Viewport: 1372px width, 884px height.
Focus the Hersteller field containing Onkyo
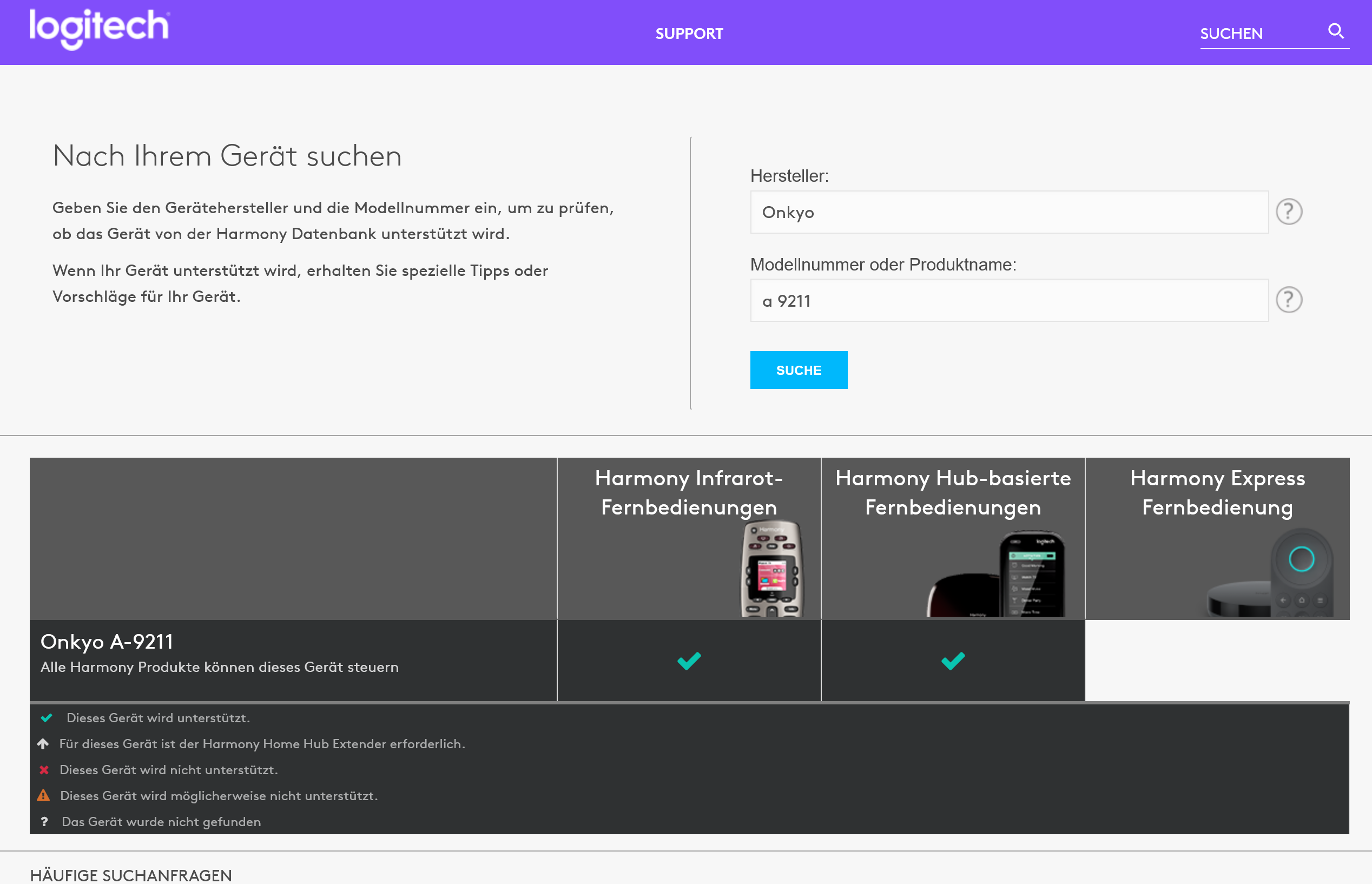click(1008, 213)
